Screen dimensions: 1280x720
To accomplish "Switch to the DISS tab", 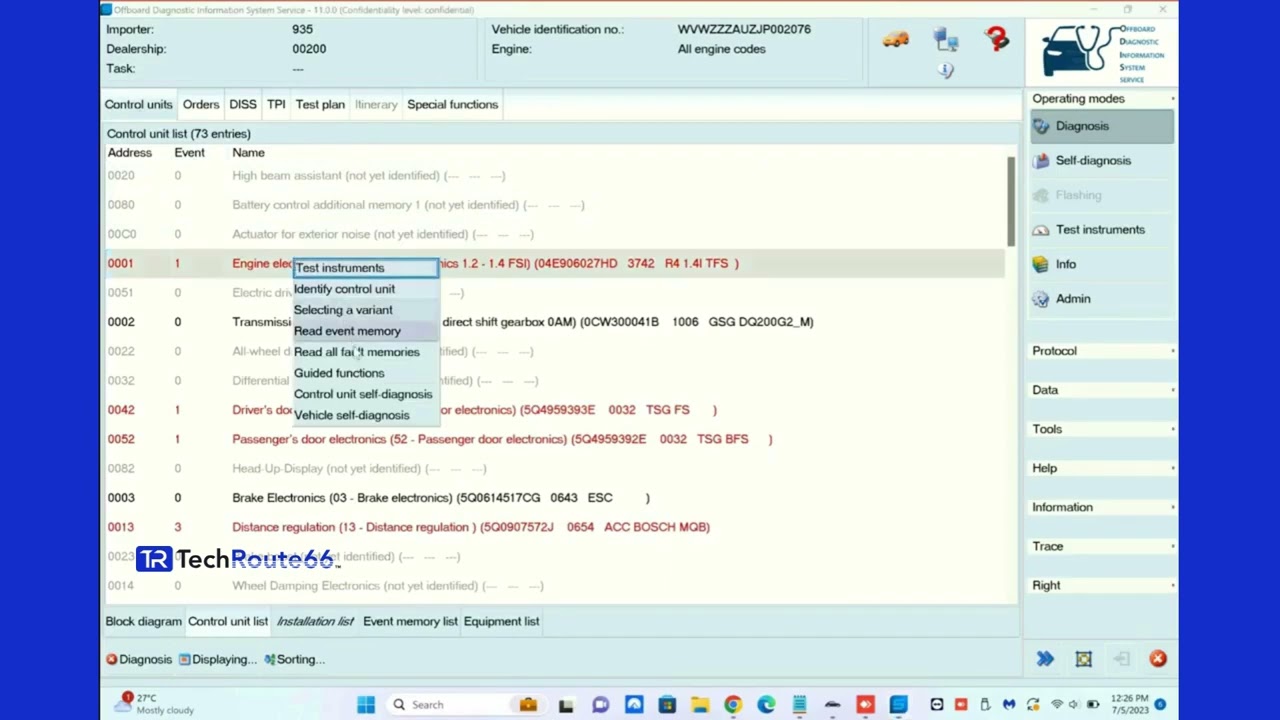I will coord(243,104).
